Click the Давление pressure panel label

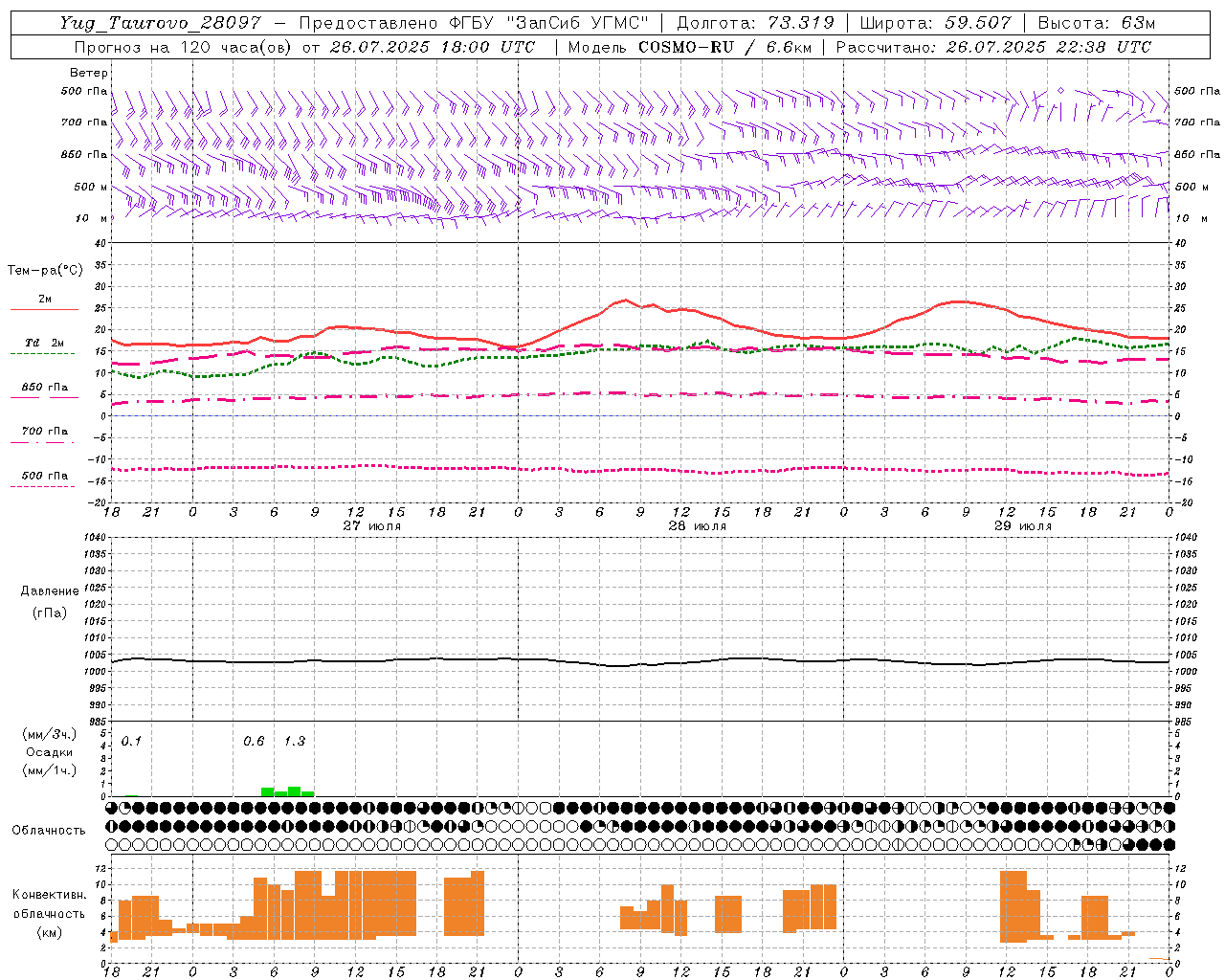[x=50, y=591]
